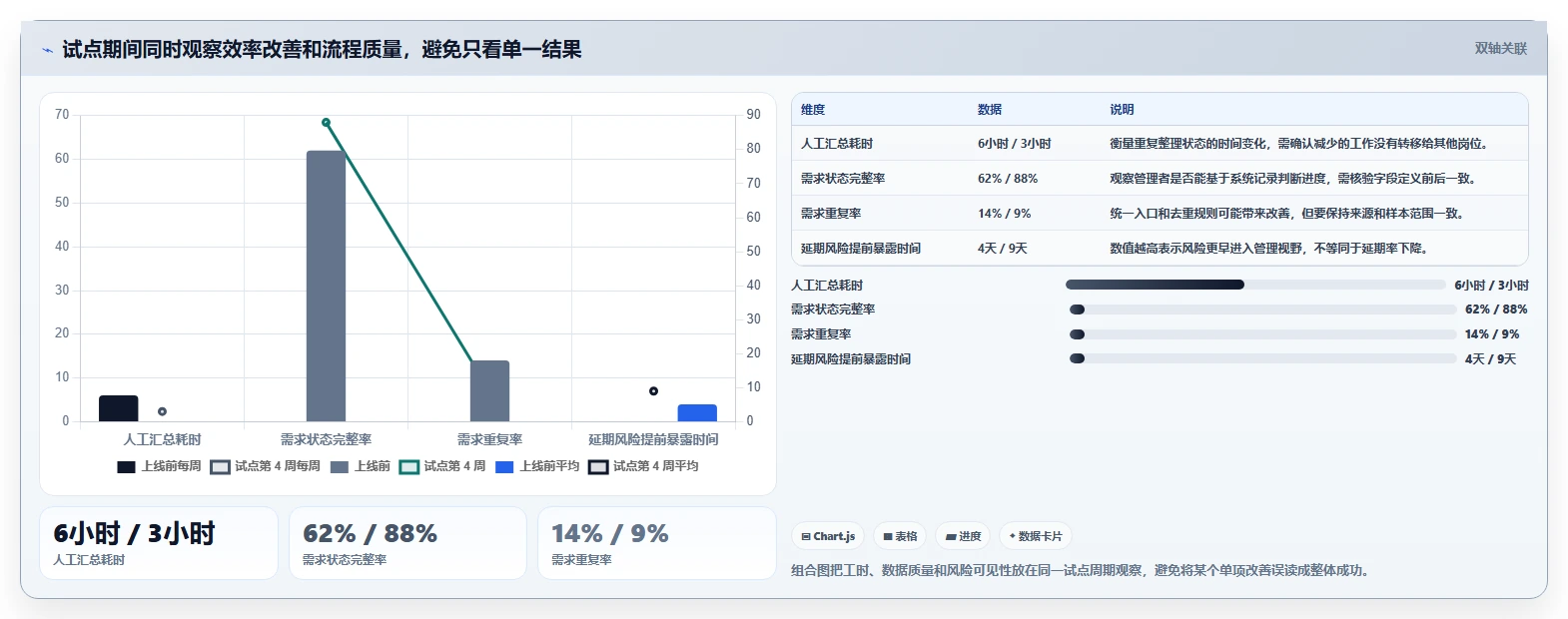
Task: Select the 延期风险提前暴露时间 table row name
Action: click(861, 249)
